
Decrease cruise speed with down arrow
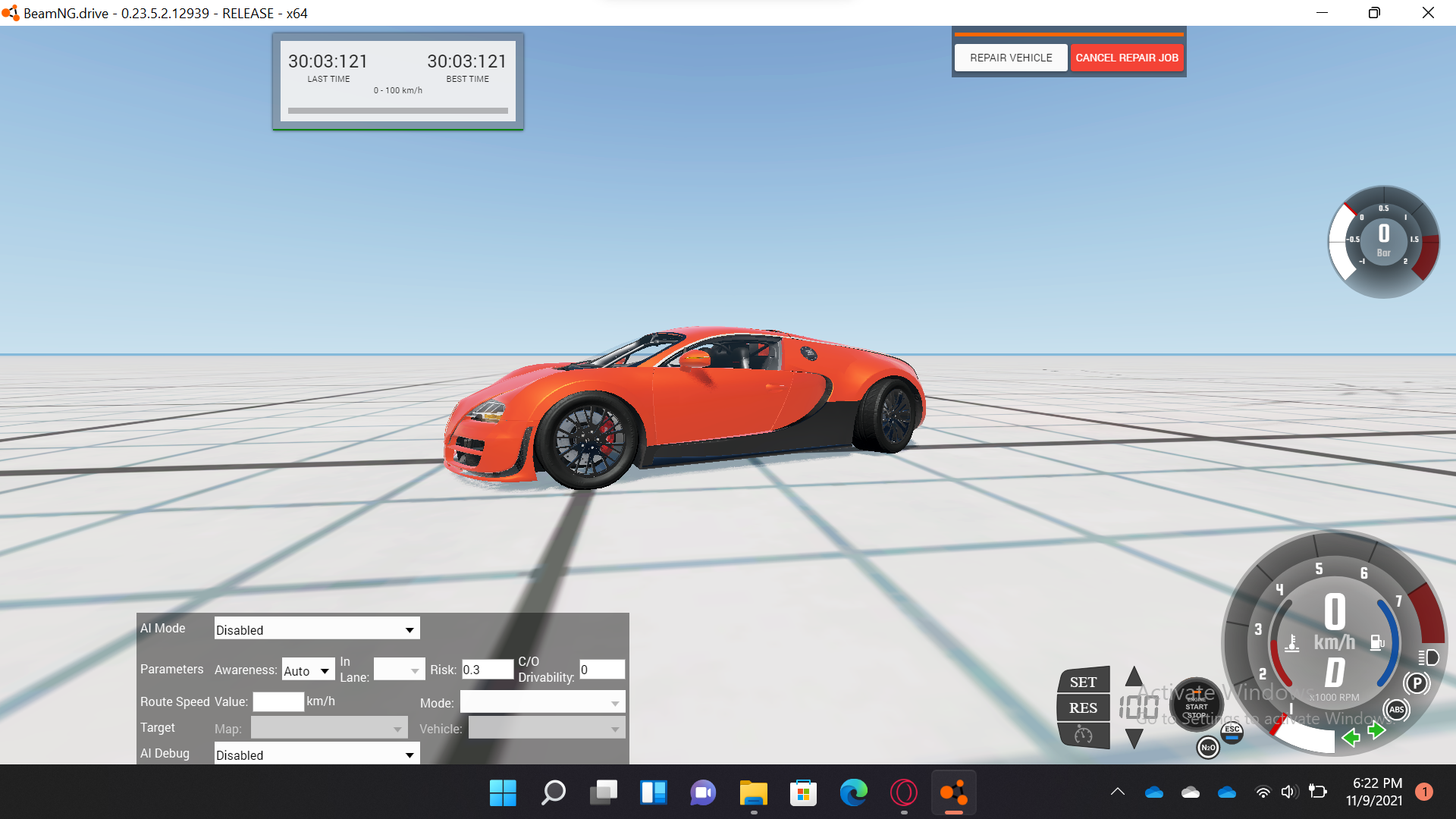point(1134,739)
